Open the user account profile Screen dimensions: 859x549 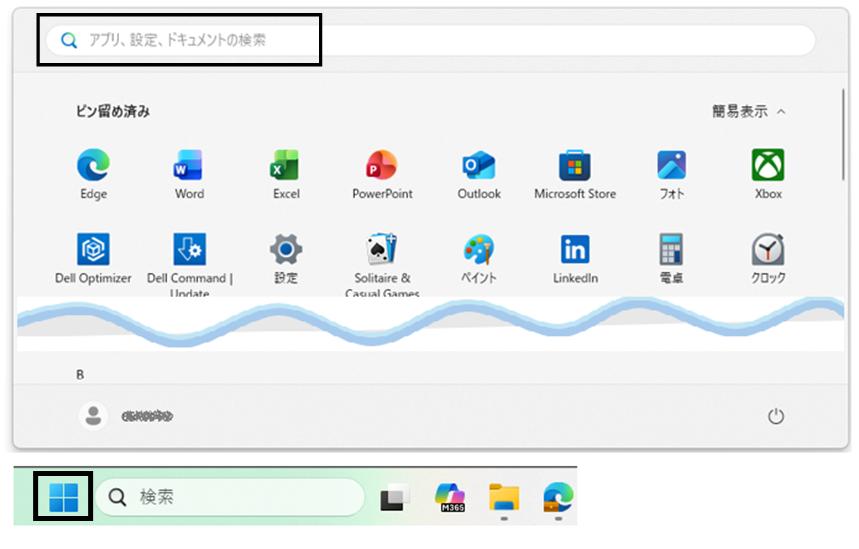[126, 416]
